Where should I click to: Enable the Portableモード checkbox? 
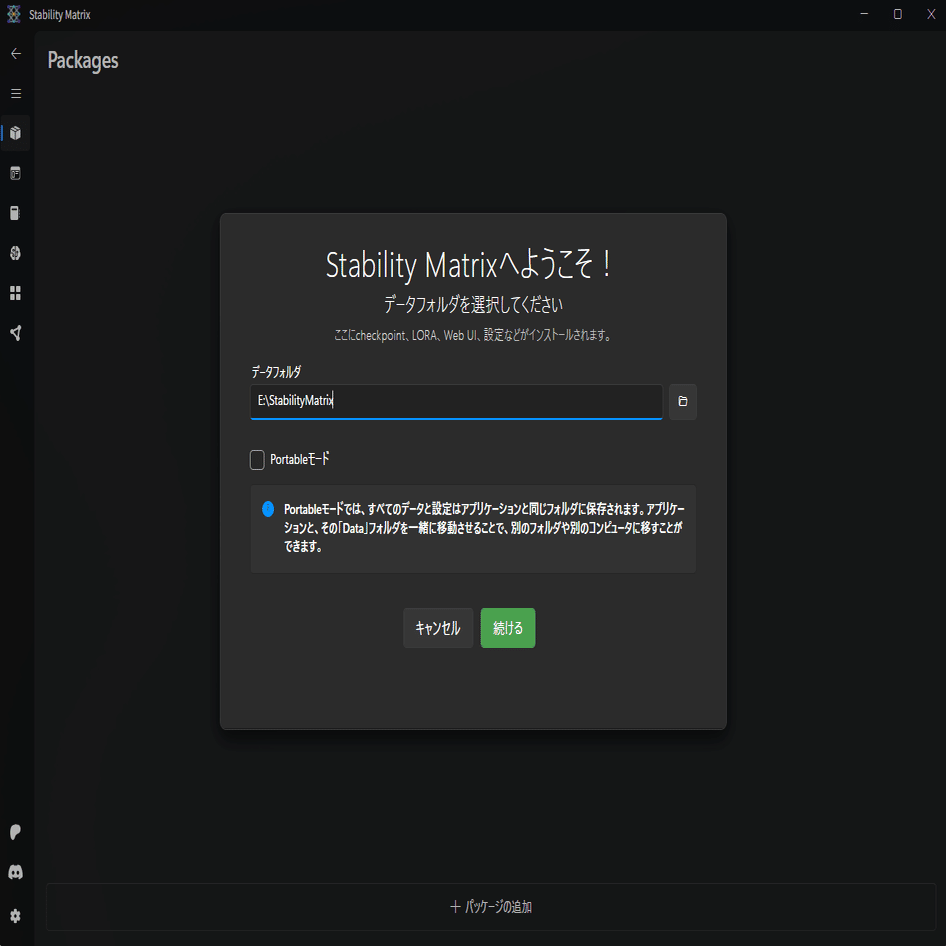click(257, 460)
